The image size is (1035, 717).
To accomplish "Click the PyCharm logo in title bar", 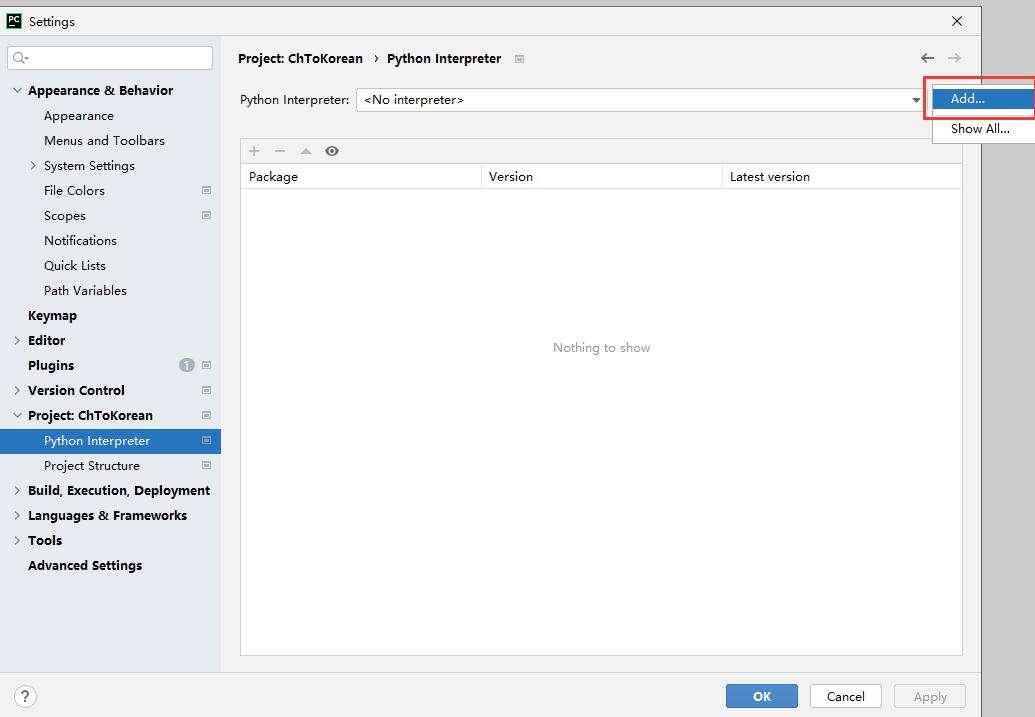I will [14, 21].
